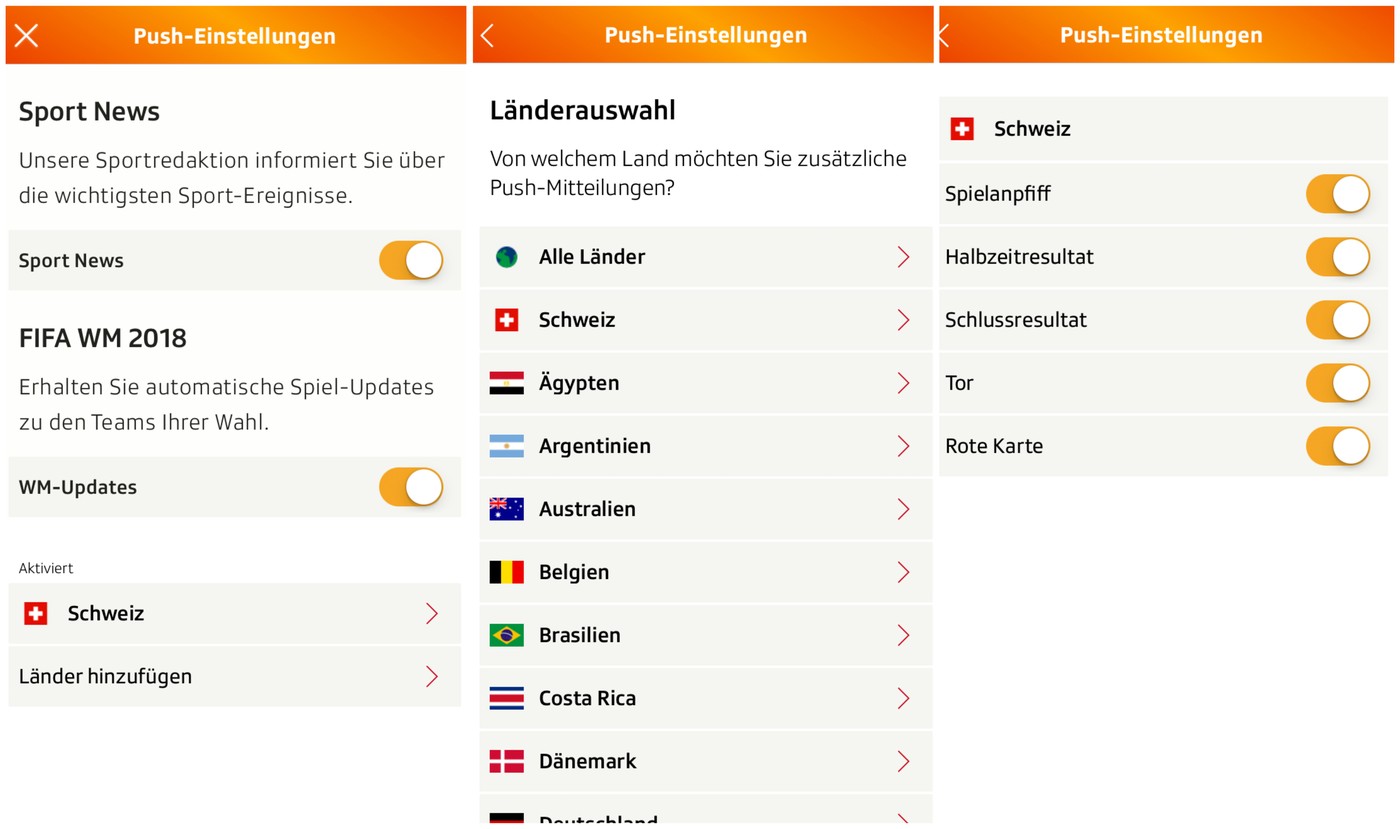This screenshot has width=1400, height=829.
Task: Click the Brazil flag icon beside Brasilien
Action: click(506, 635)
